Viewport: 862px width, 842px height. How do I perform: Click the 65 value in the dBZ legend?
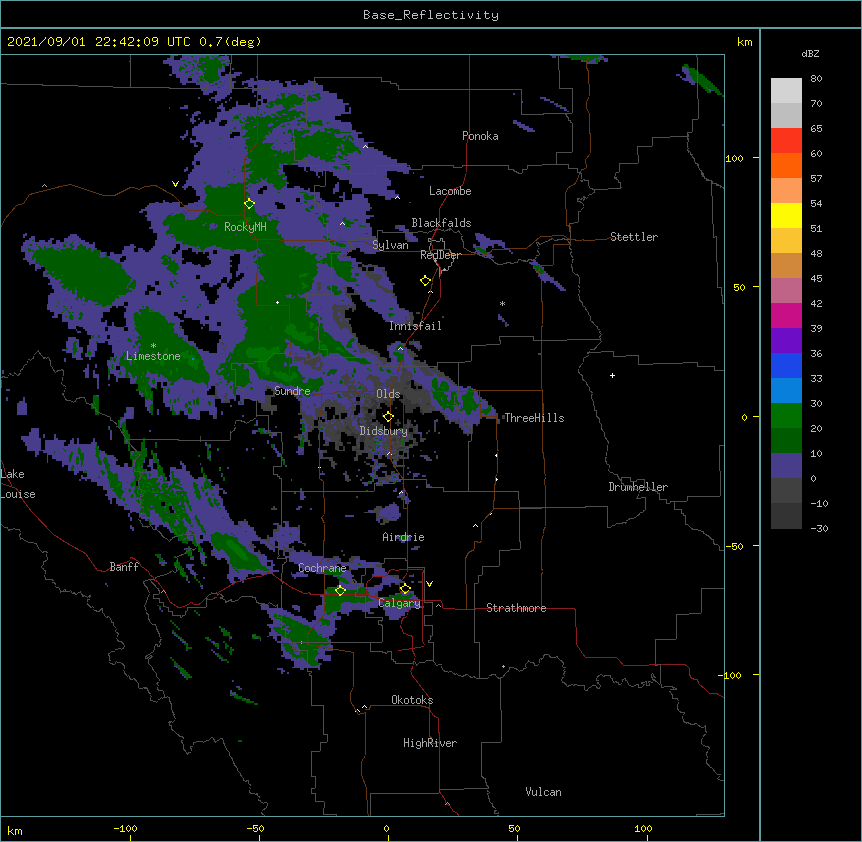[816, 128]
